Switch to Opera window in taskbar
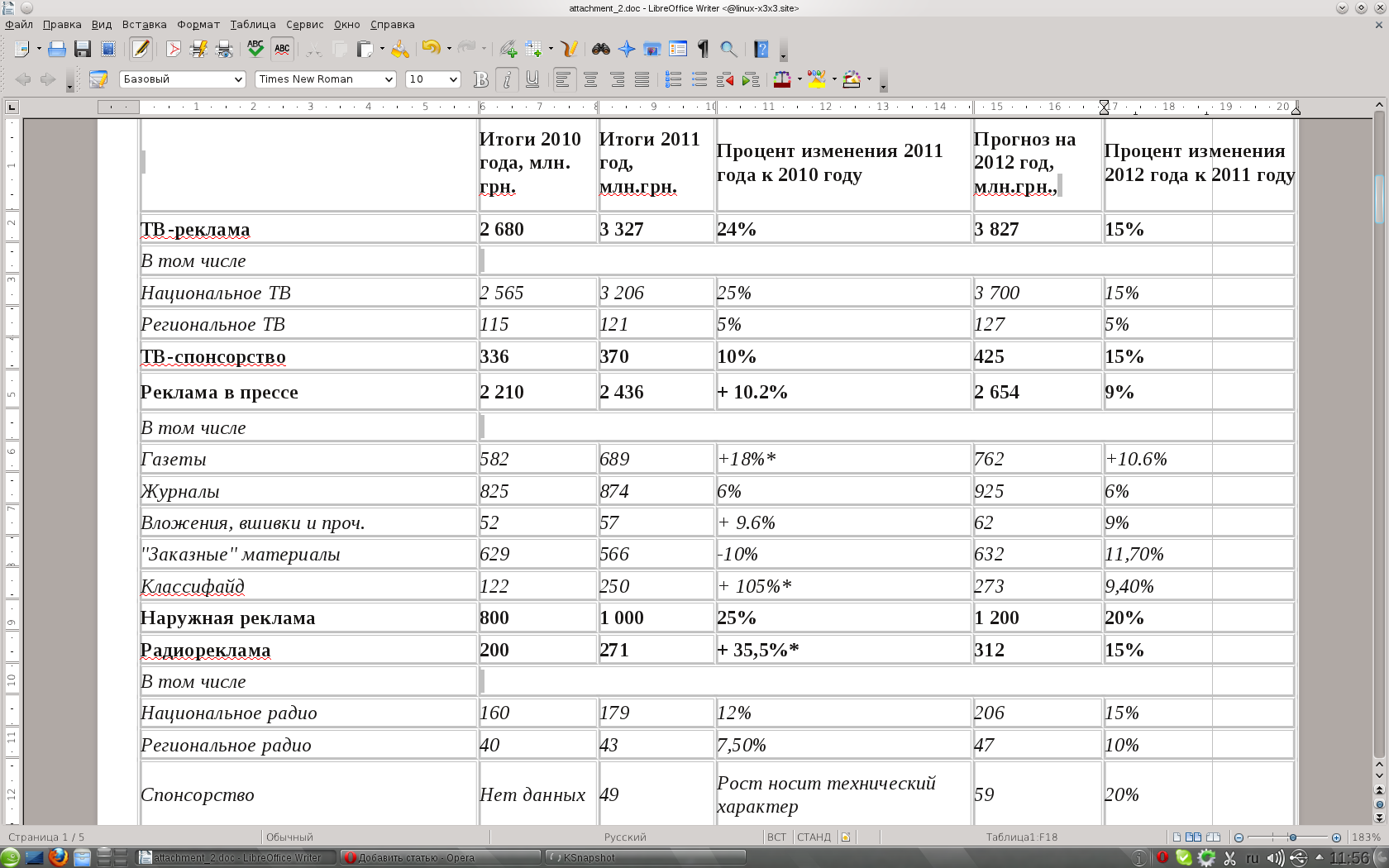The width and height of the screenshot is (1389, 868). [x=440, y=858]
